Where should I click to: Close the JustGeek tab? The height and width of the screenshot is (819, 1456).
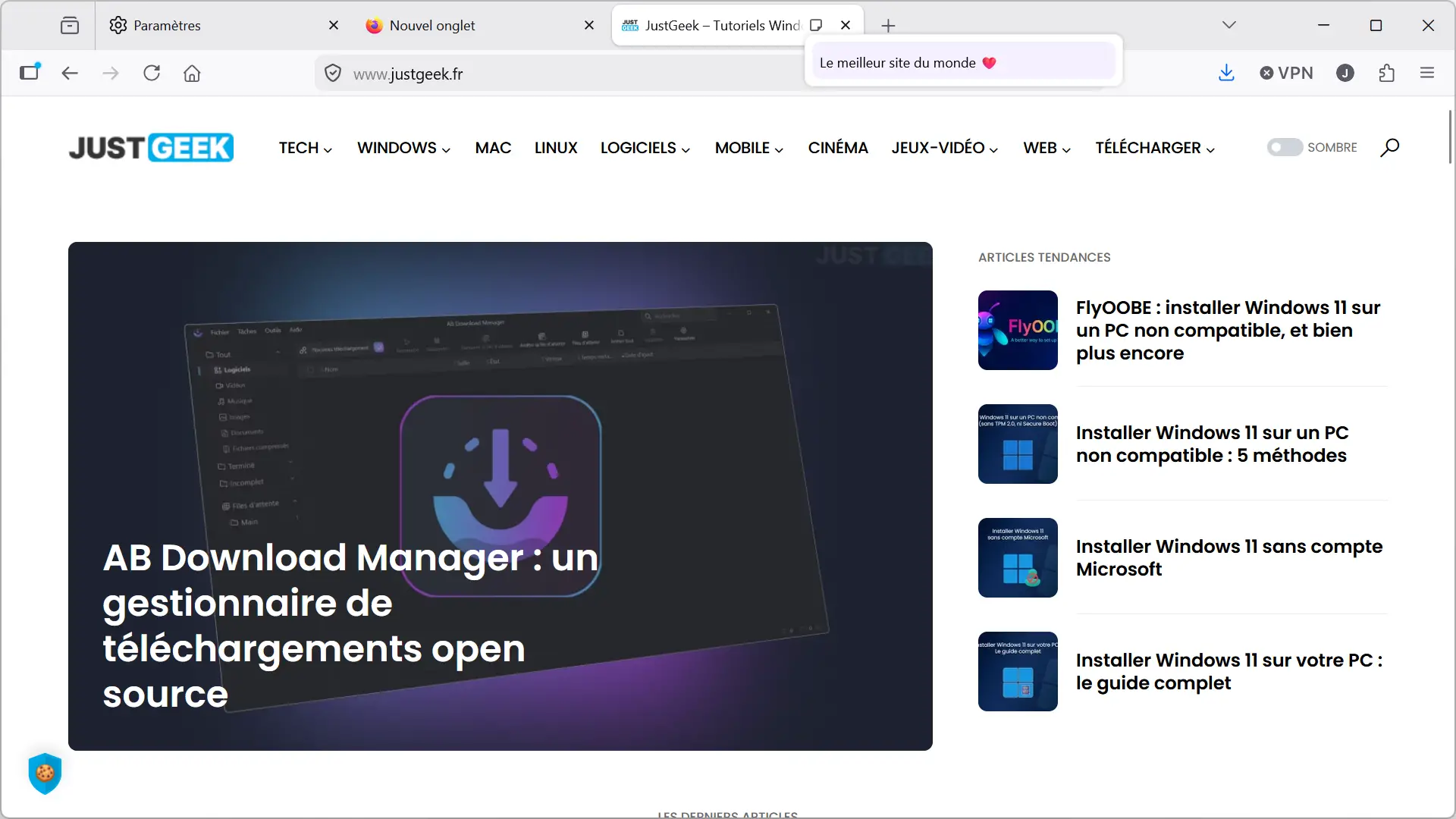coord(846,25)
